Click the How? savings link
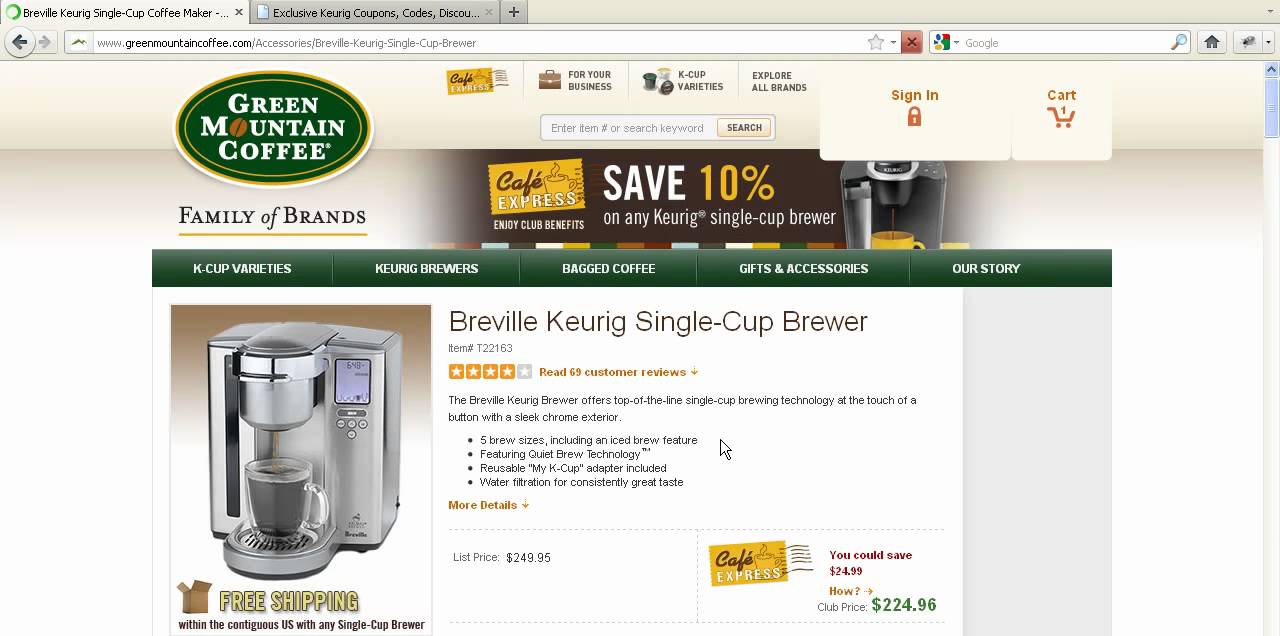Screen dimensions: 1280x636 851,591
